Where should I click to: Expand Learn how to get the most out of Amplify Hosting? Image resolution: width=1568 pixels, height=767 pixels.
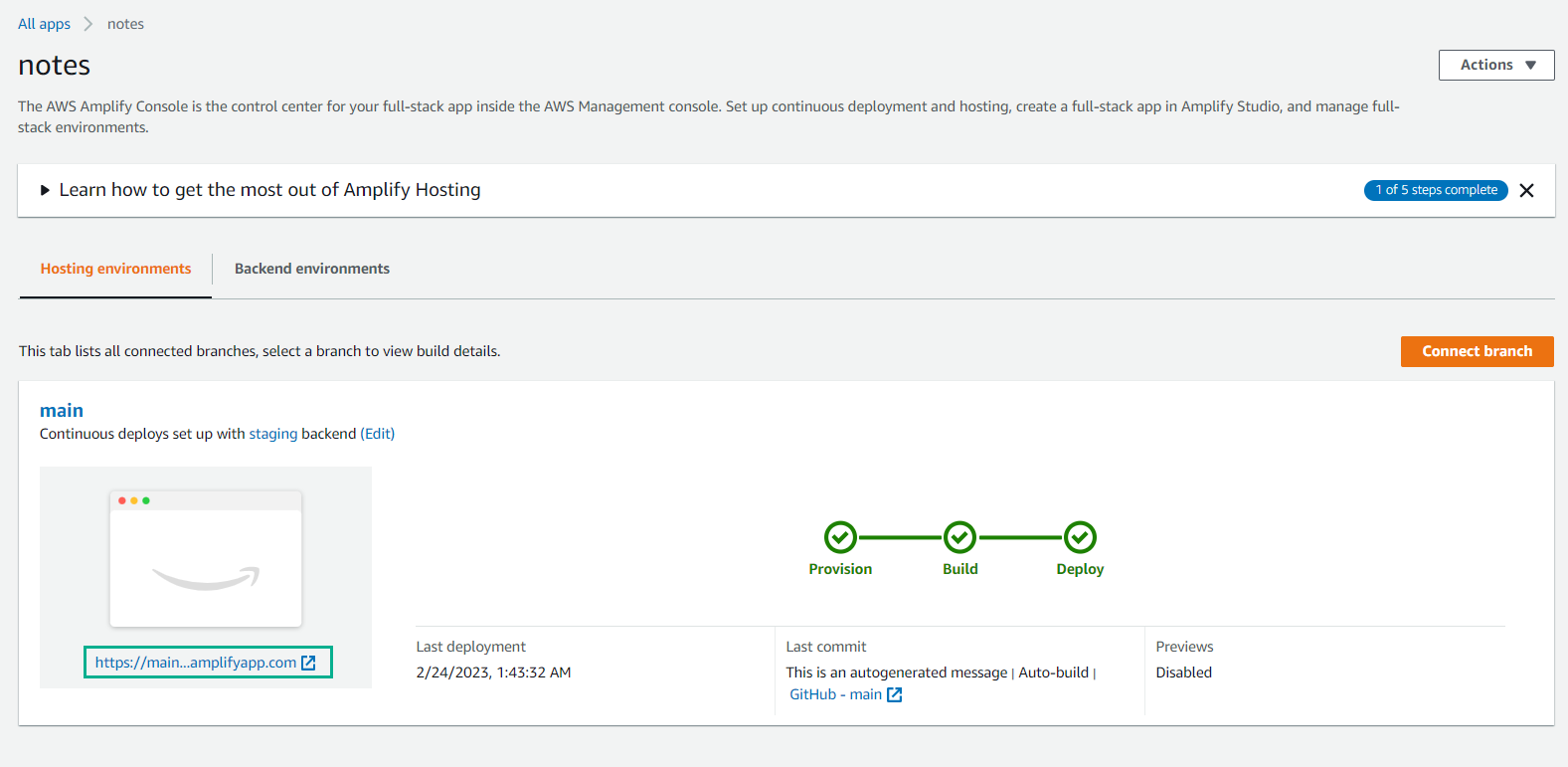[x=260, y=190]
